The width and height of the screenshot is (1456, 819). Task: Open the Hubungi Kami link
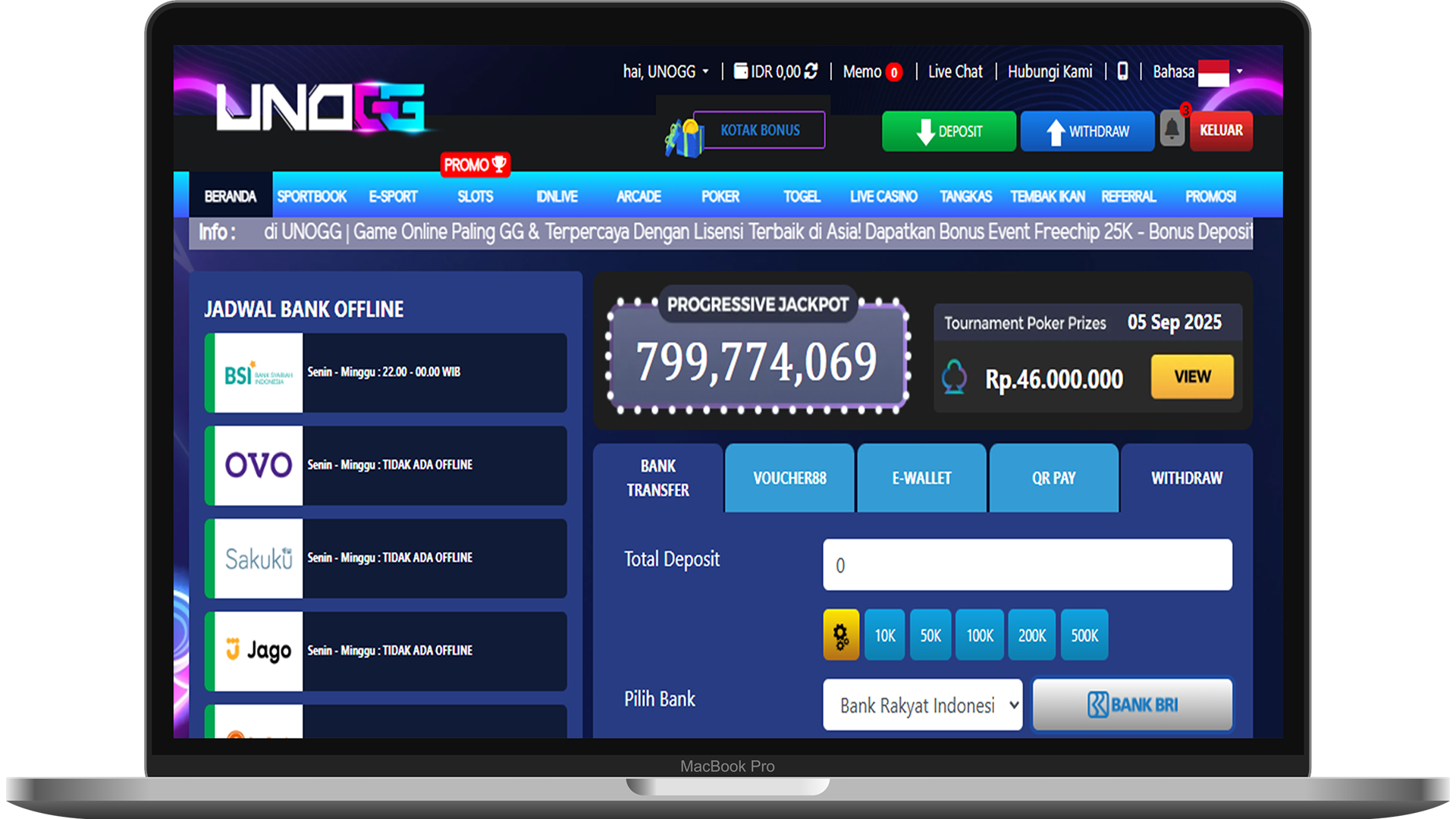coord(1050,71)
